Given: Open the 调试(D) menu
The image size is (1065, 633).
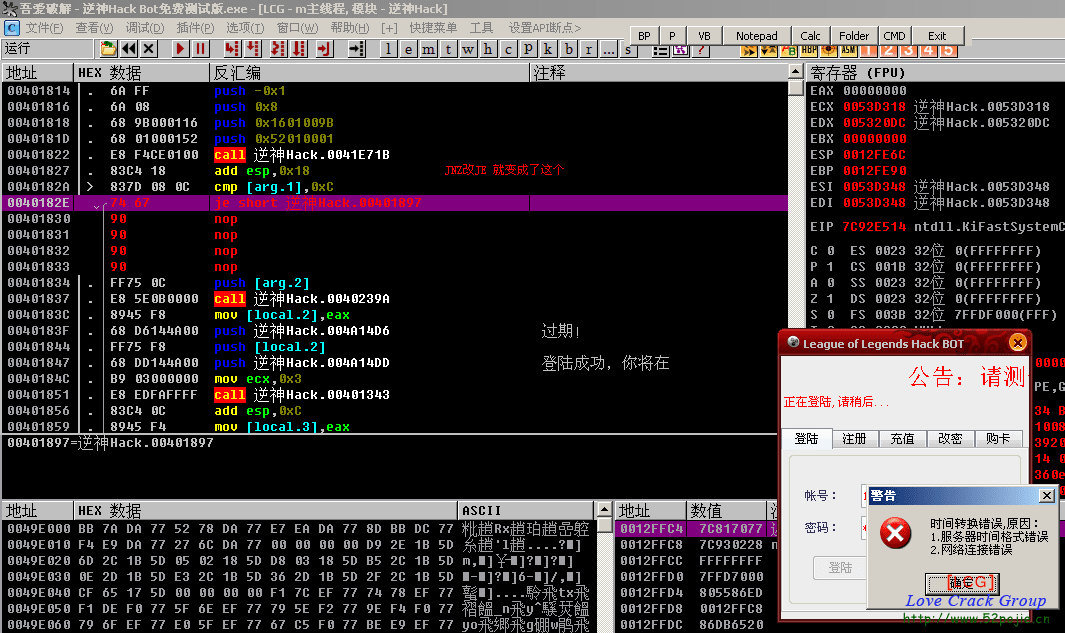Looking at the screenshot, I should (x=145, y=28).
